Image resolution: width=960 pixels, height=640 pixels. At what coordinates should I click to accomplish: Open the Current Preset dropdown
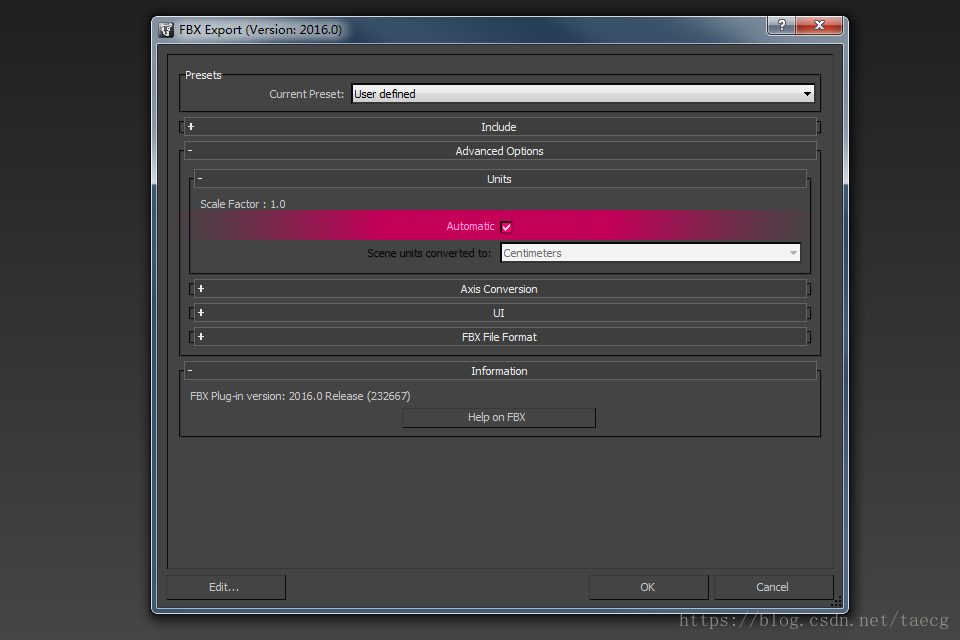(x=583, y=94)
